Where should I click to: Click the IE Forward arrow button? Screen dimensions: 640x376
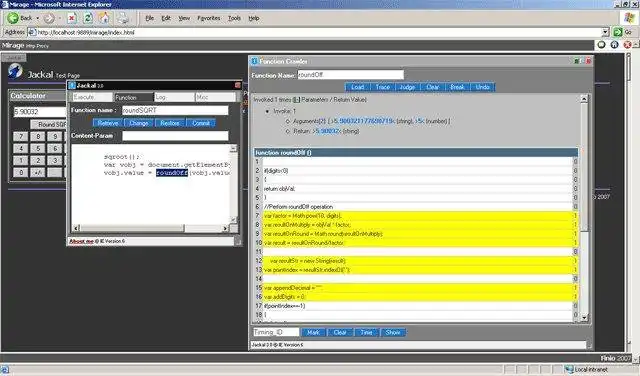click(49, 18)
